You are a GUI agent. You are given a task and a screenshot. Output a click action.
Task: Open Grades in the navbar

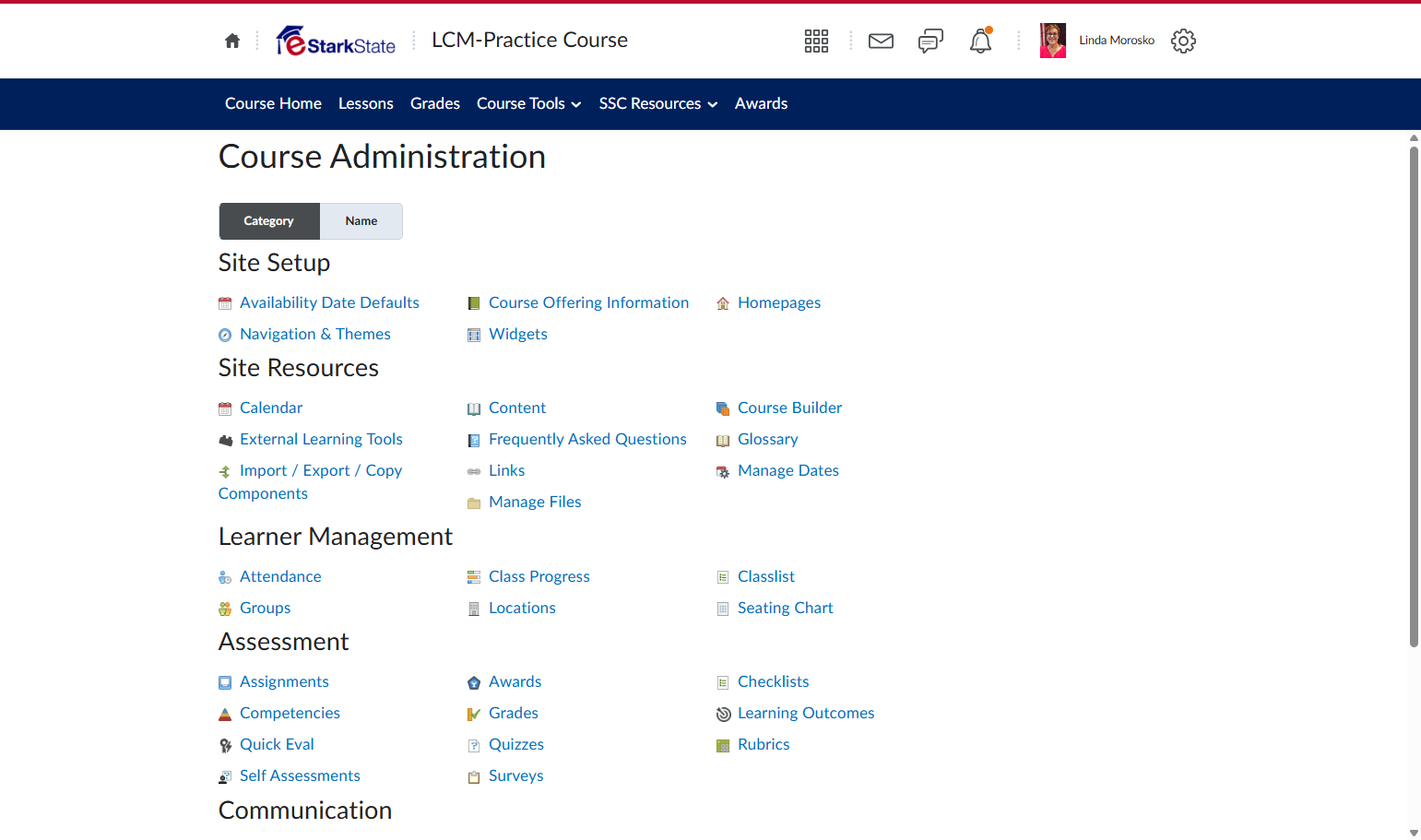point(435,103)
